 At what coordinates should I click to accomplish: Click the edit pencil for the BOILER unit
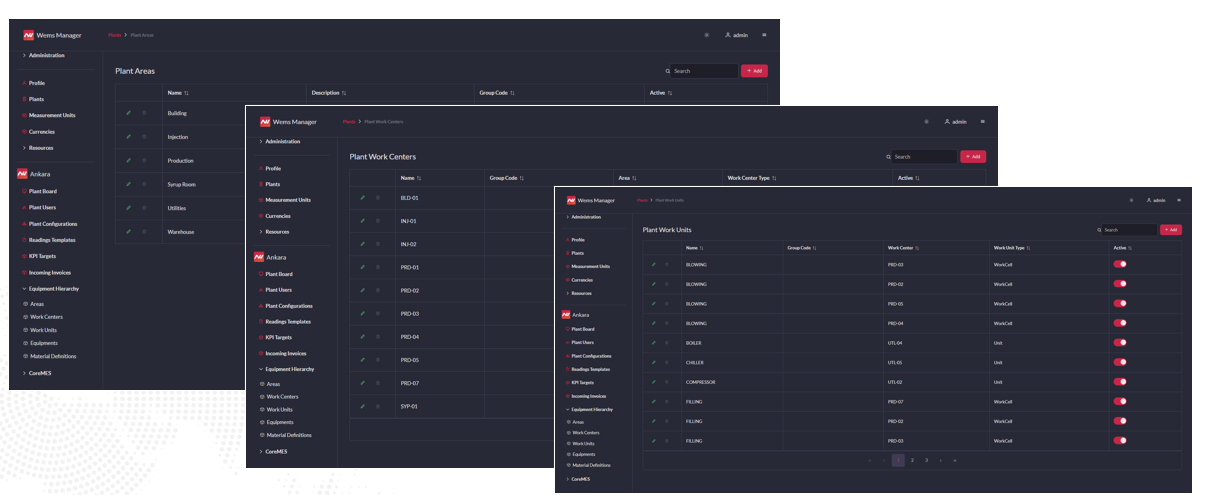[653, 342]
